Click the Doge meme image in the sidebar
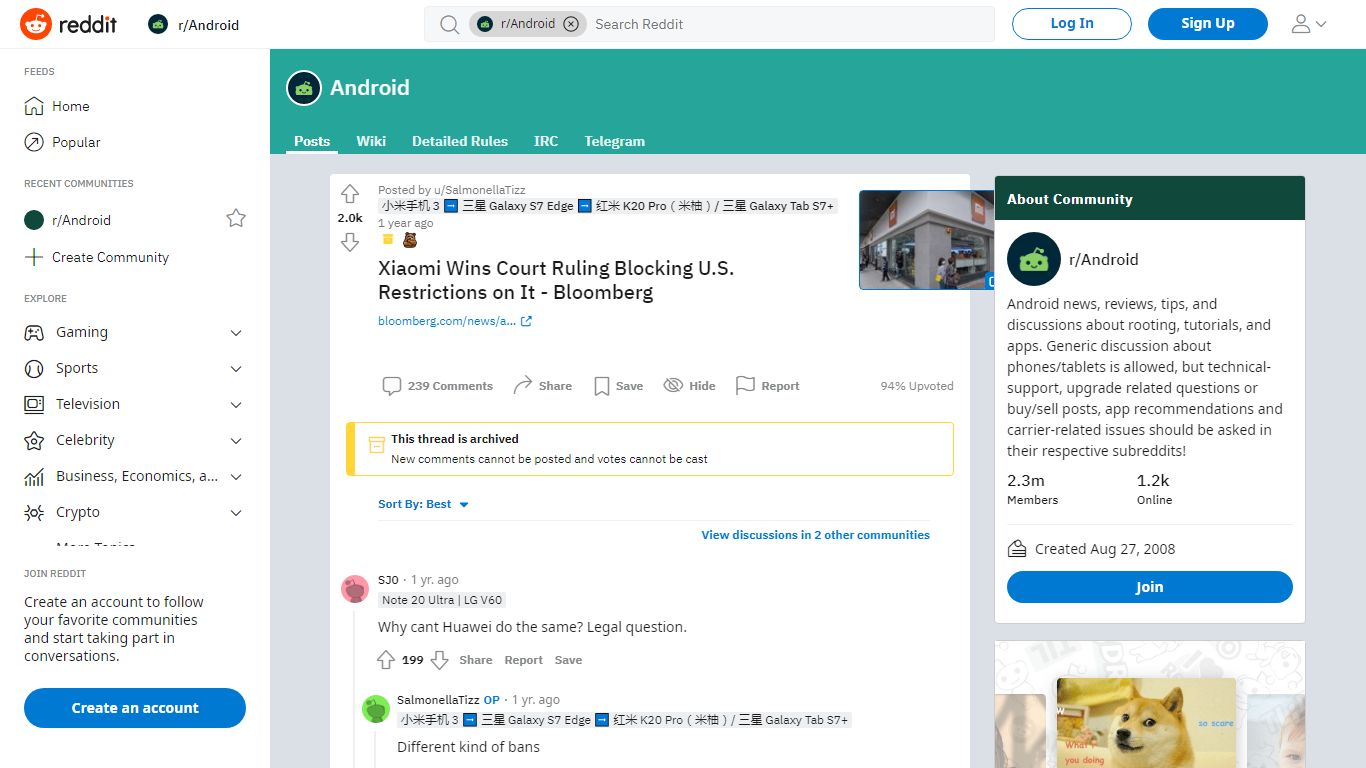 pyautogui.click(x=1147, y=723)
